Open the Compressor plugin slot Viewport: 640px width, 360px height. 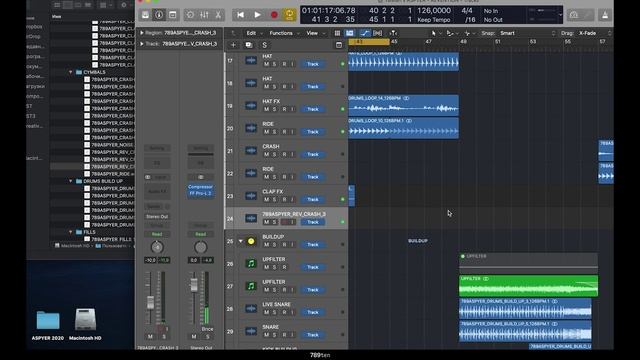click(x=200, y=187)
